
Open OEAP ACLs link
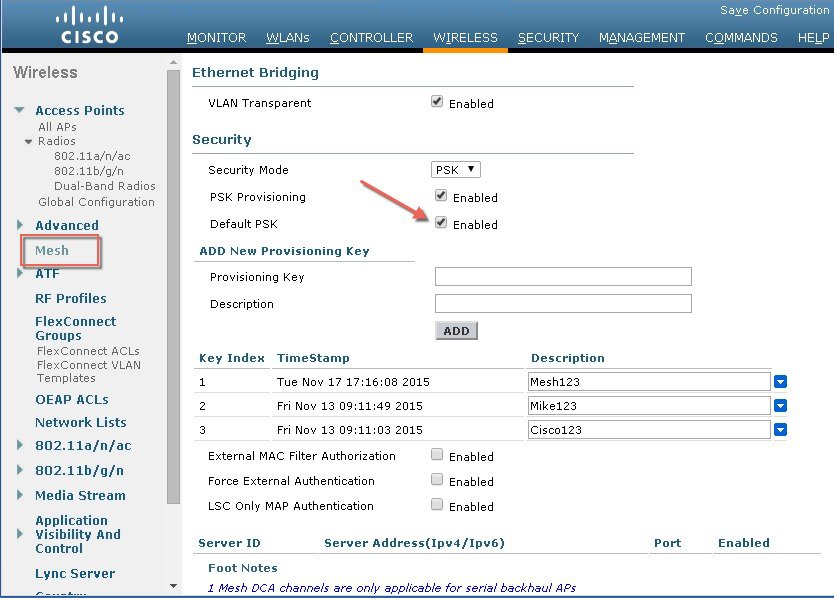pos(72,399)
